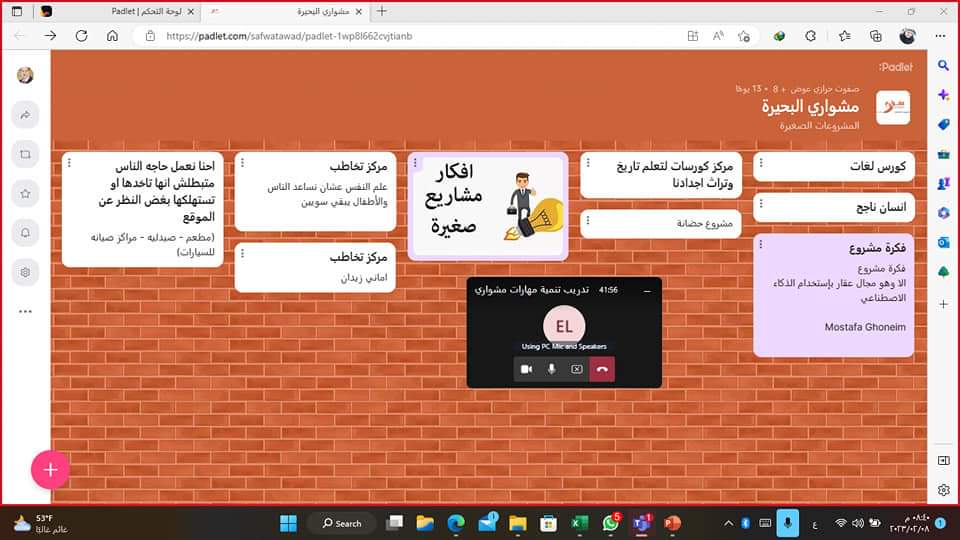
Task: Click the user profile avatar in sidebar
Action: click(25, 75)
